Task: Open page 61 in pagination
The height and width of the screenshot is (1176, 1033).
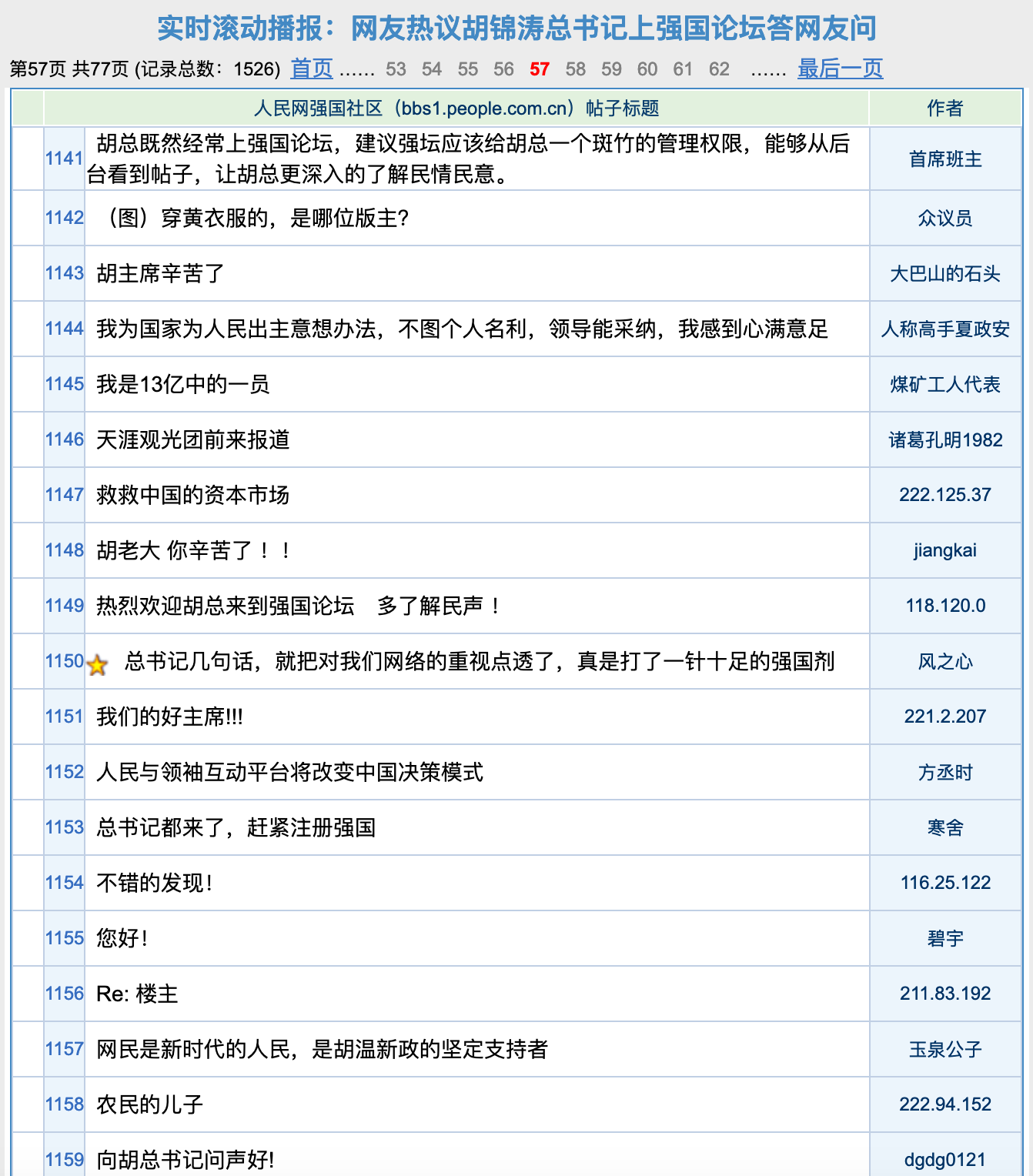Action: coord(683,69)
